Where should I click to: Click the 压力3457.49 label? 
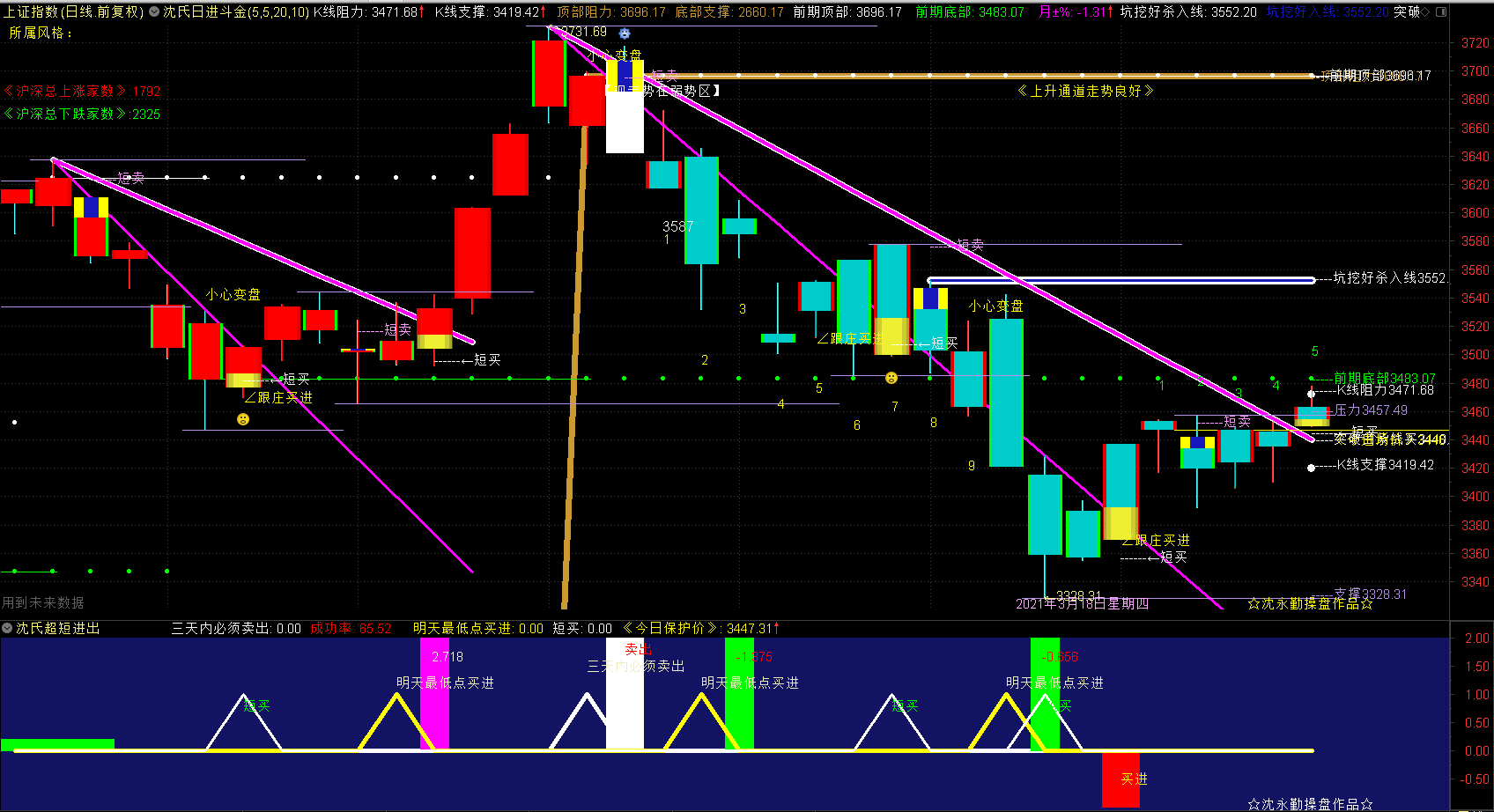coord(1371,410)
